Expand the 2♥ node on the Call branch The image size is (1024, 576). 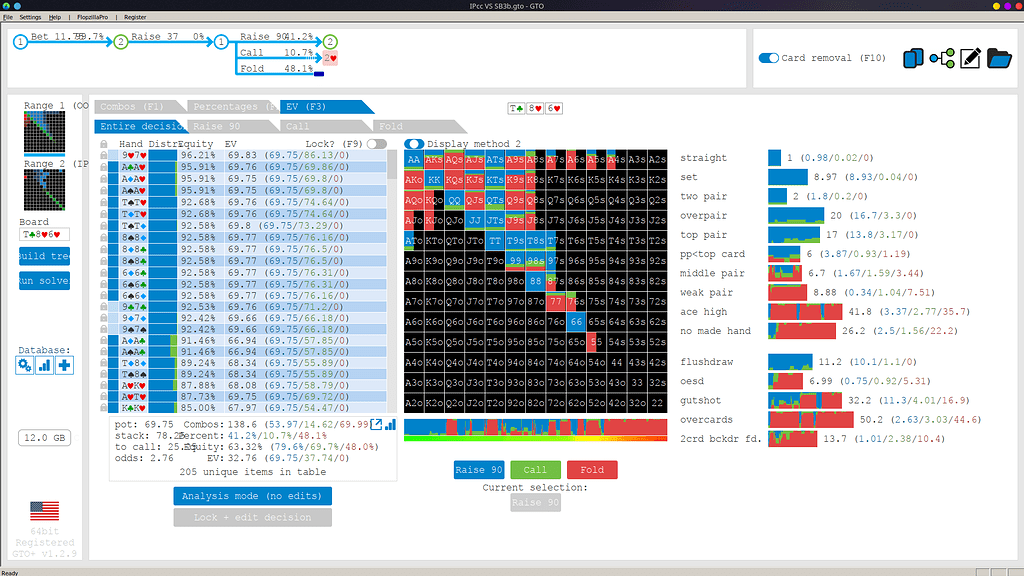(329, 57)
